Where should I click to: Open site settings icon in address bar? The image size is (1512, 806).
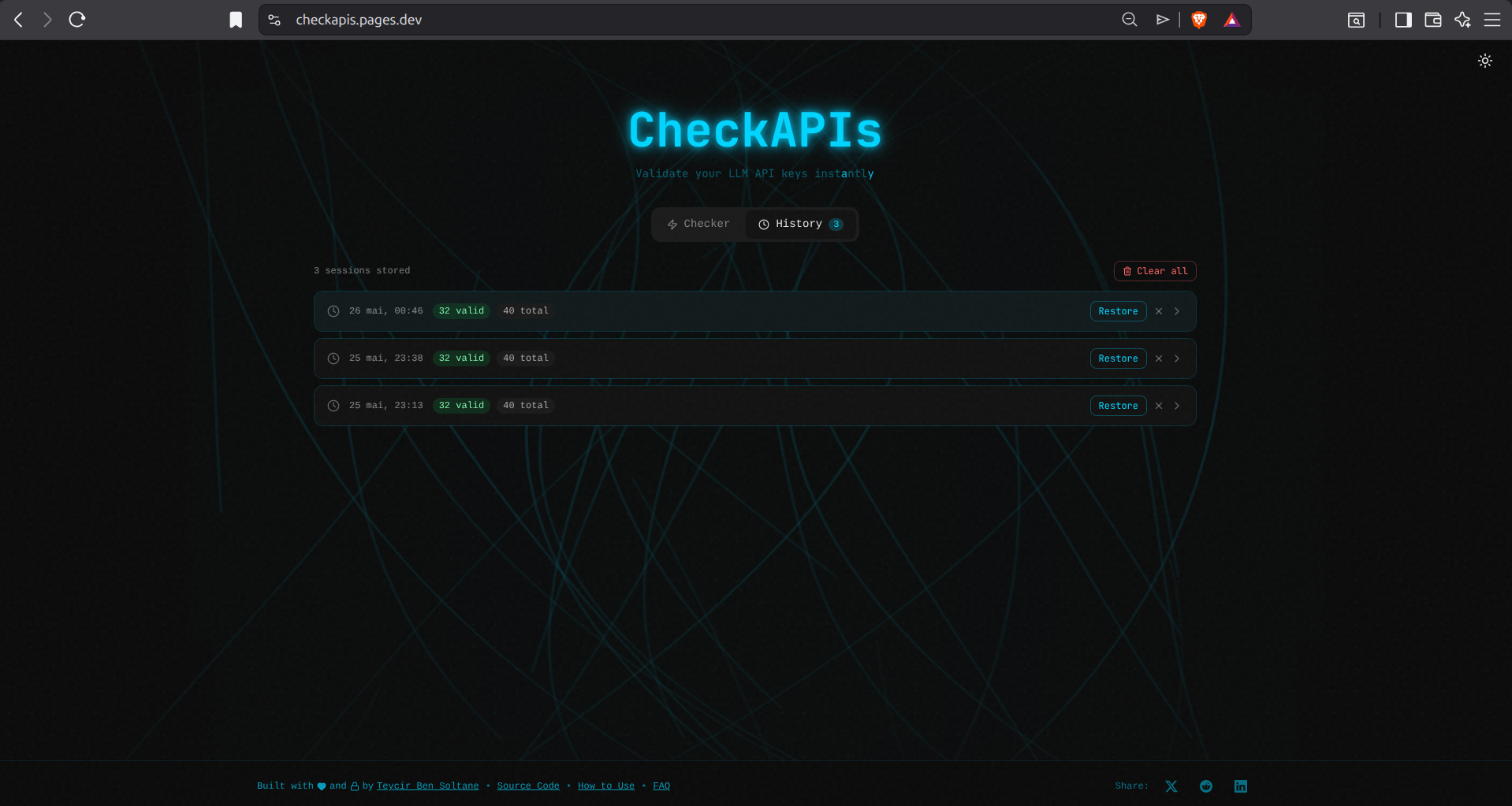pos(274,20)
